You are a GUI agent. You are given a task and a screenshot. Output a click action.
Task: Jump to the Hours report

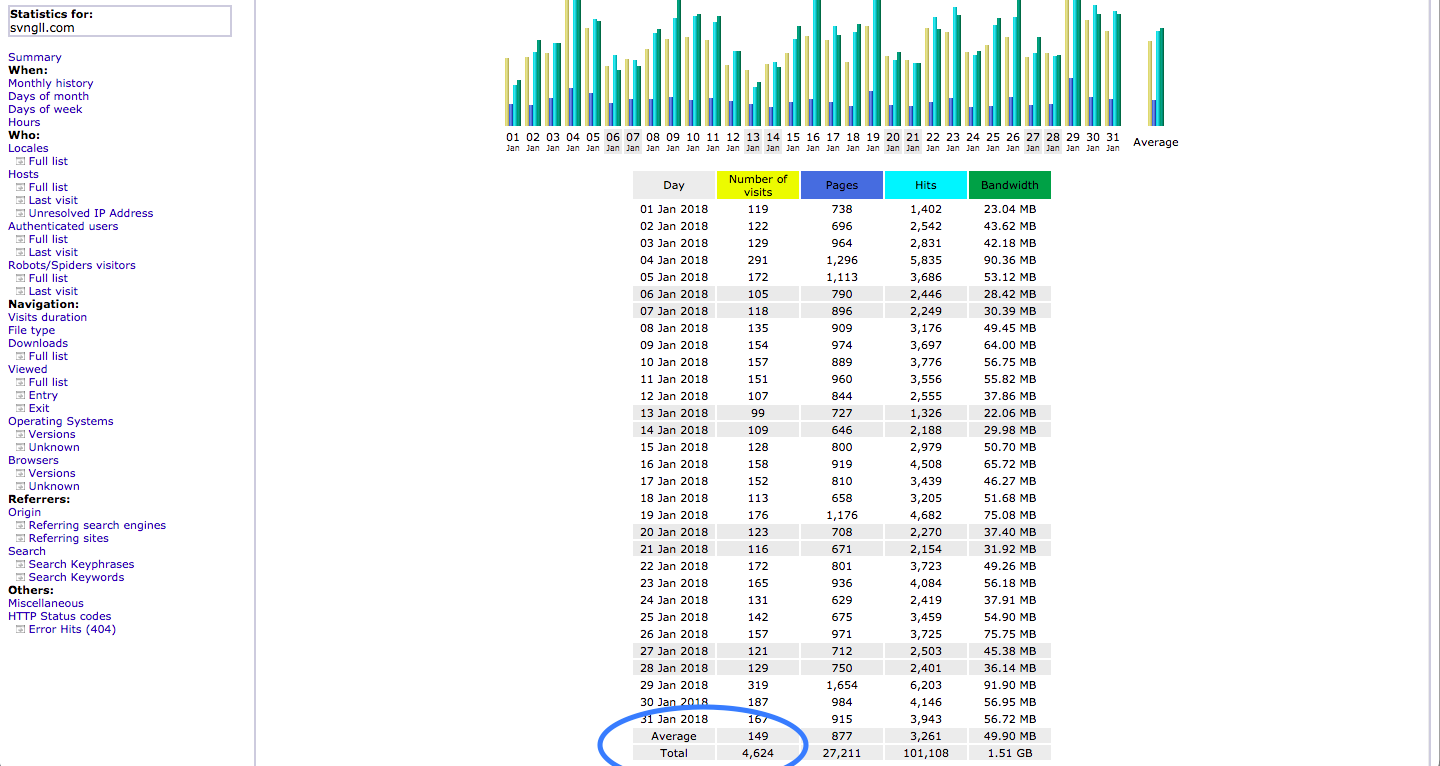(25, 122)
